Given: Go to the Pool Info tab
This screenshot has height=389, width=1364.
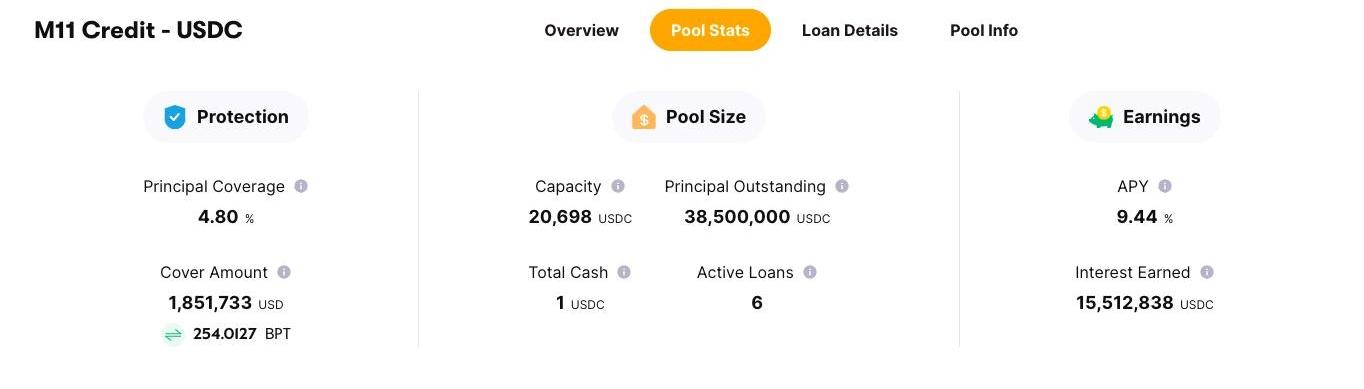Looking at the screenshot, I should (x=984, y=30).
